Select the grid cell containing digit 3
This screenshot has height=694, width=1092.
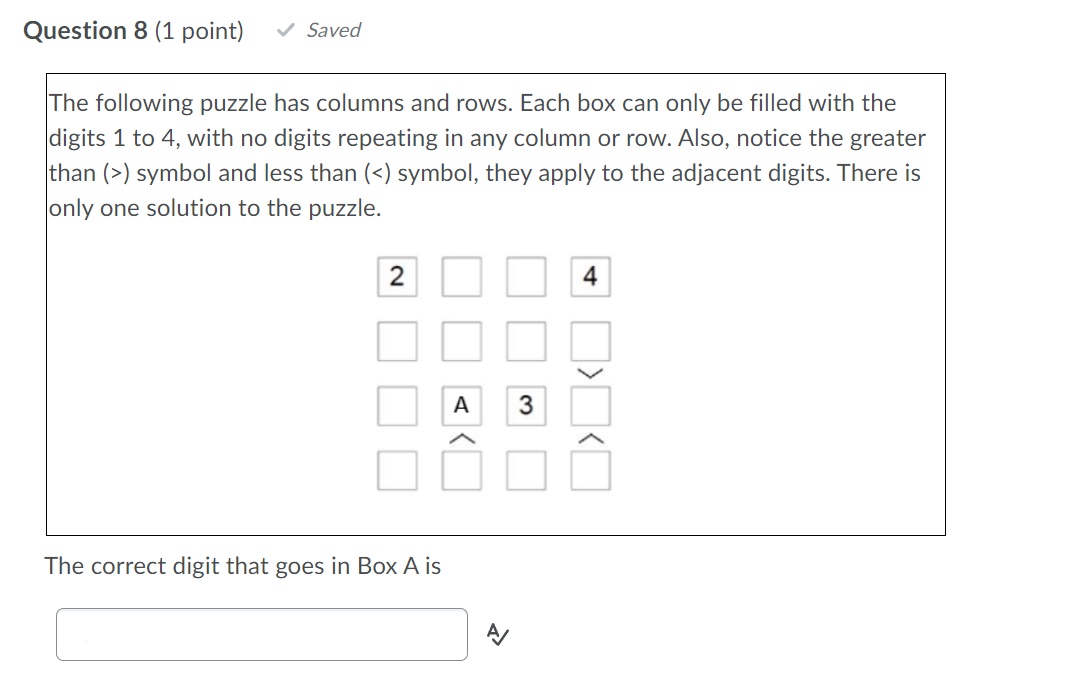pos(525,405)
